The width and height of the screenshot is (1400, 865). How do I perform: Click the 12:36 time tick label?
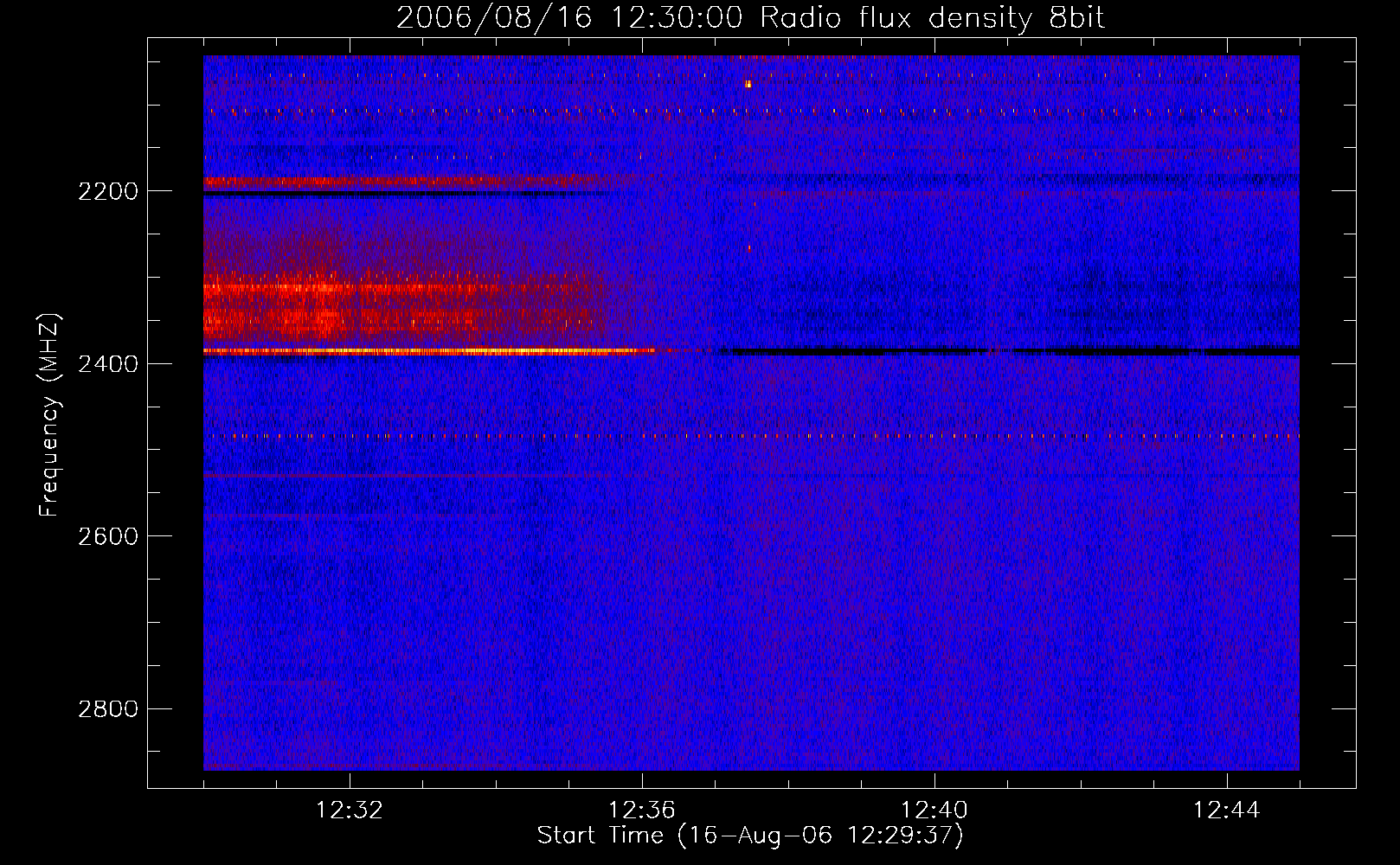(x=642, y=811)
